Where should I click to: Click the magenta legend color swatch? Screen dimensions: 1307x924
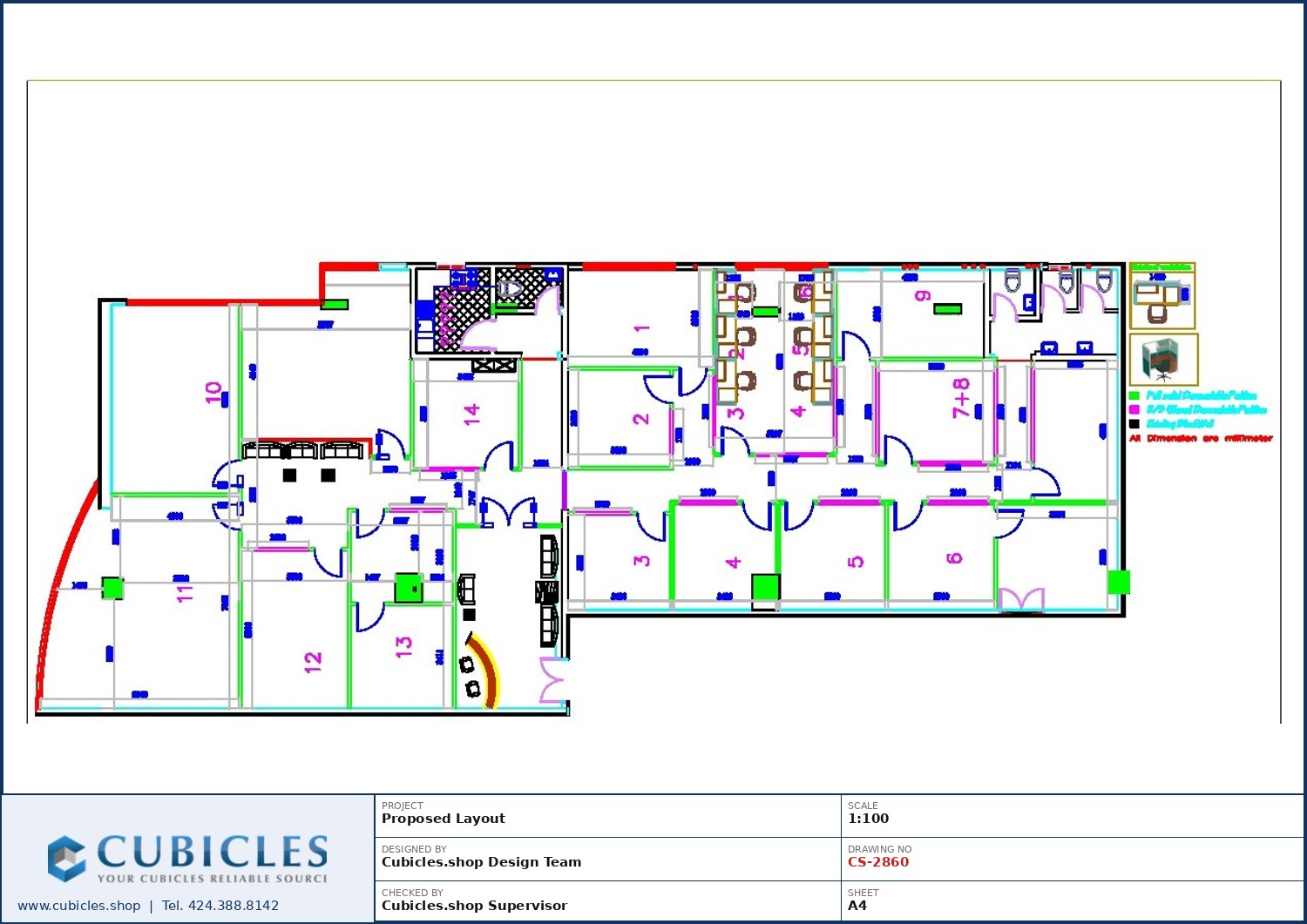pos(1134,409)
